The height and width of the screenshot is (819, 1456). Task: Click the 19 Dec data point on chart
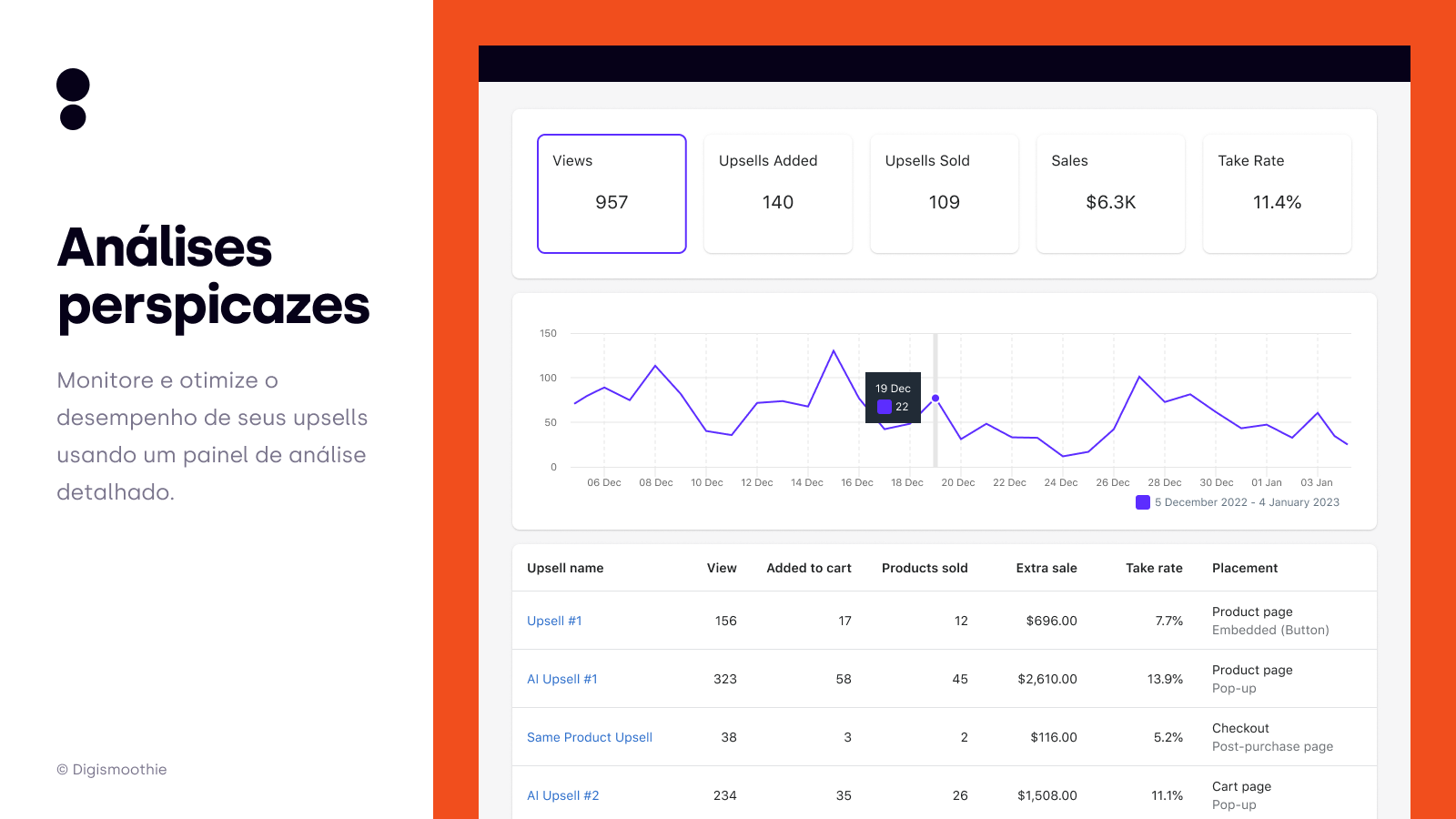(x=935, y=399)
